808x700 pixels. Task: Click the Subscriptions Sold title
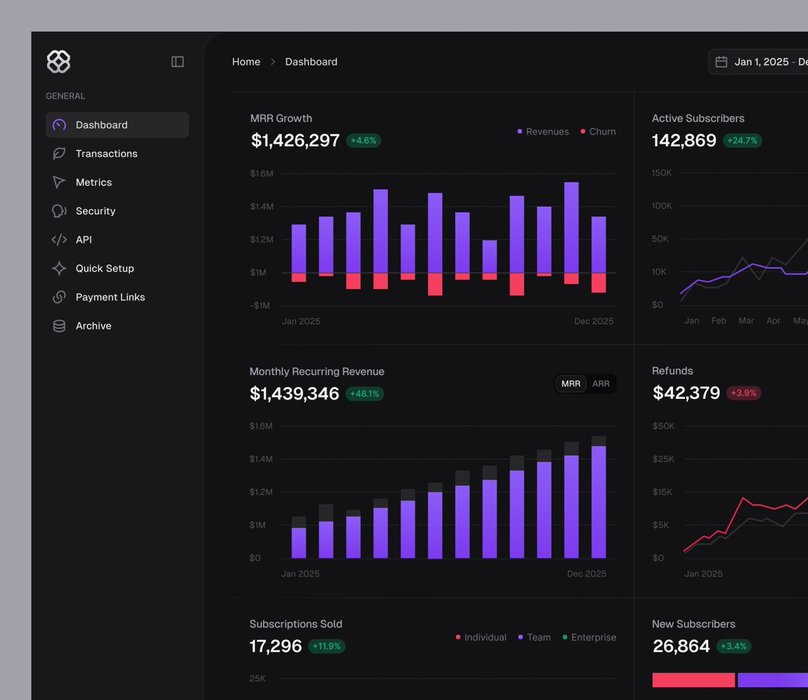click(296, 624)
